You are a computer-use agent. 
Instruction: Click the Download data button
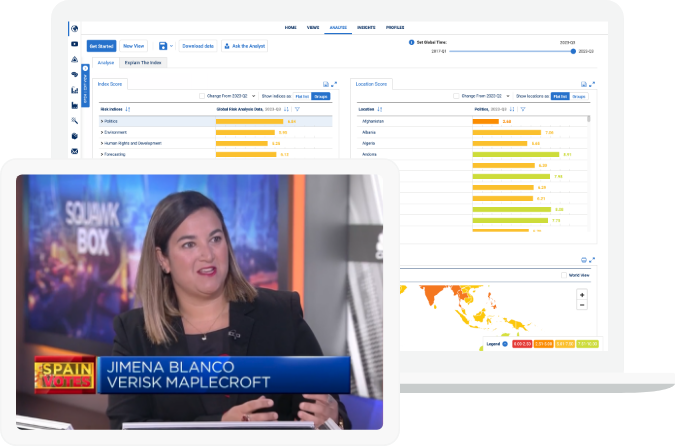[198, 46]
